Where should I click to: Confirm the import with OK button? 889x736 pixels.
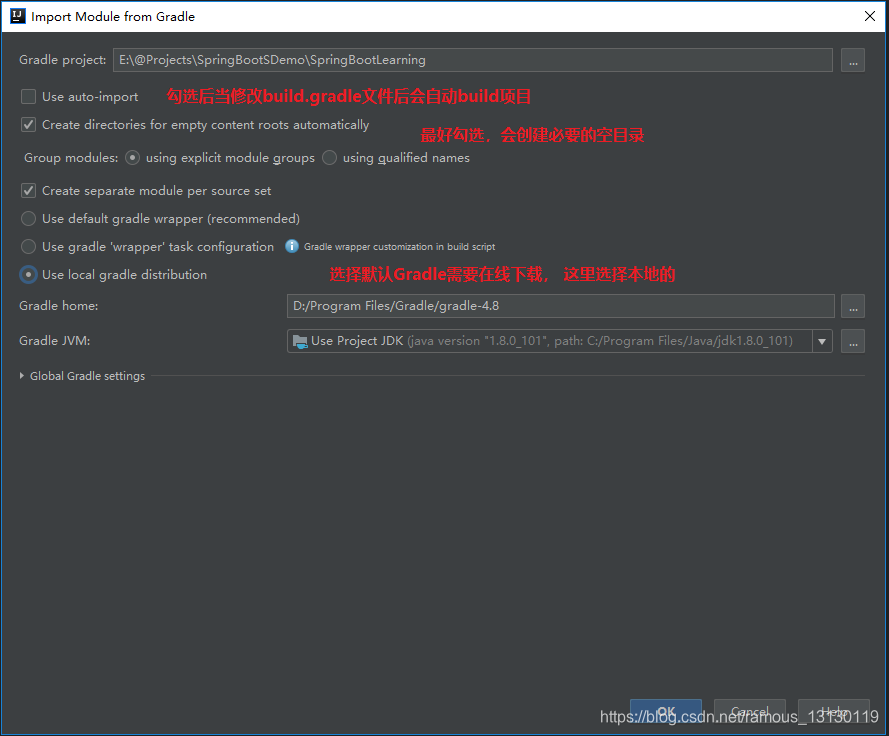pos(666,711)
